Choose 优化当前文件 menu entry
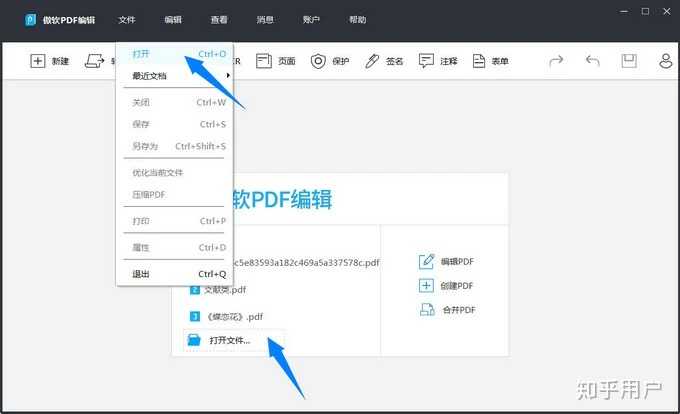The image size is (680, 414). 175,173
